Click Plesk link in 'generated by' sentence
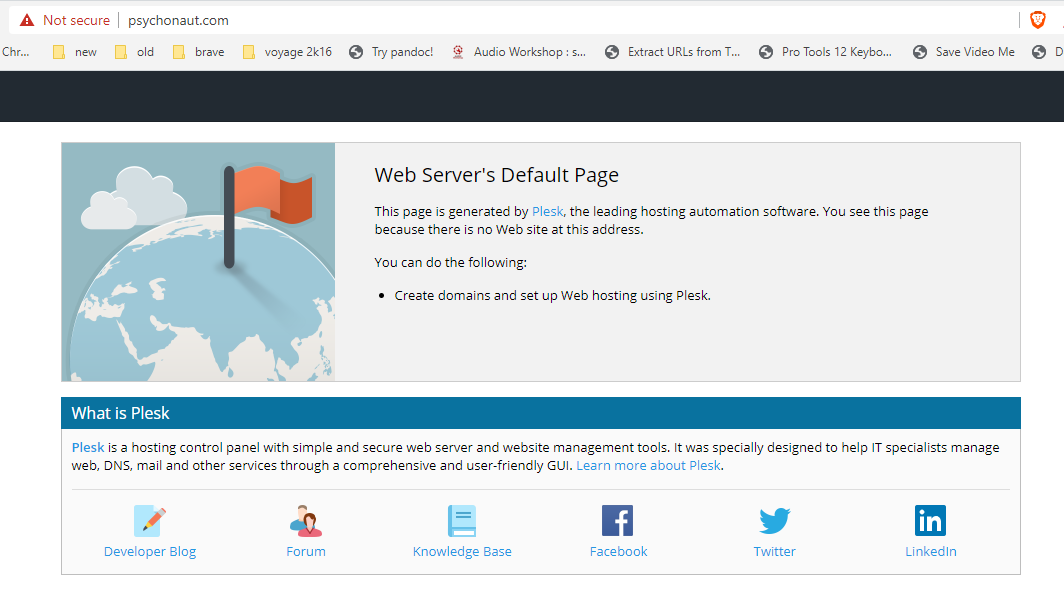 [x=548, y=212]
